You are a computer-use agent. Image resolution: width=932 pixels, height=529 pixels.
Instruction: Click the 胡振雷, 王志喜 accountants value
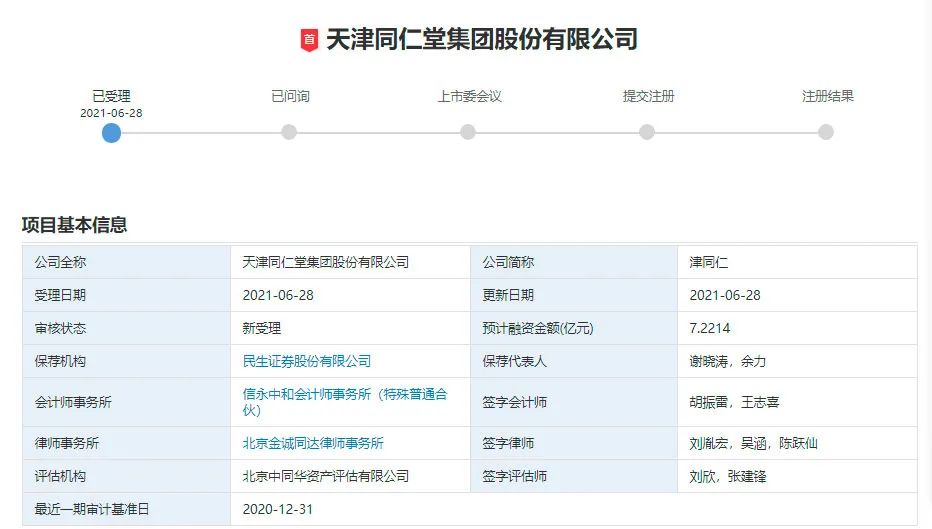[734, 402]
